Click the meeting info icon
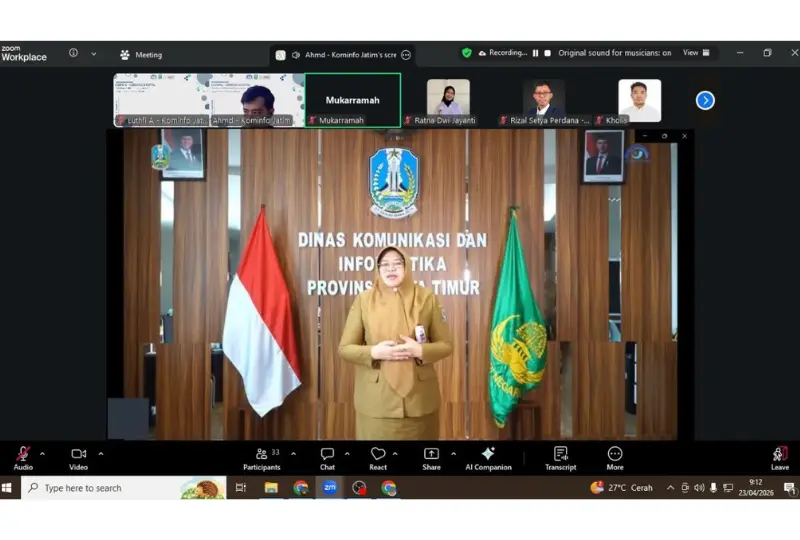Image resolution: width=800 pixels, height=540 pixels. [x=73, y=53]
